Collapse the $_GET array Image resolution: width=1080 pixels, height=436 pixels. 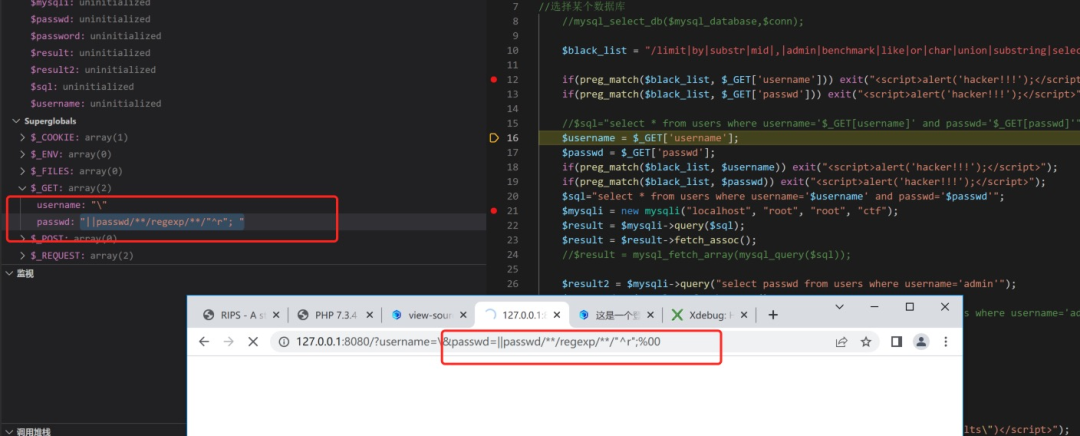pyautogui.click(x=24, y=188)
